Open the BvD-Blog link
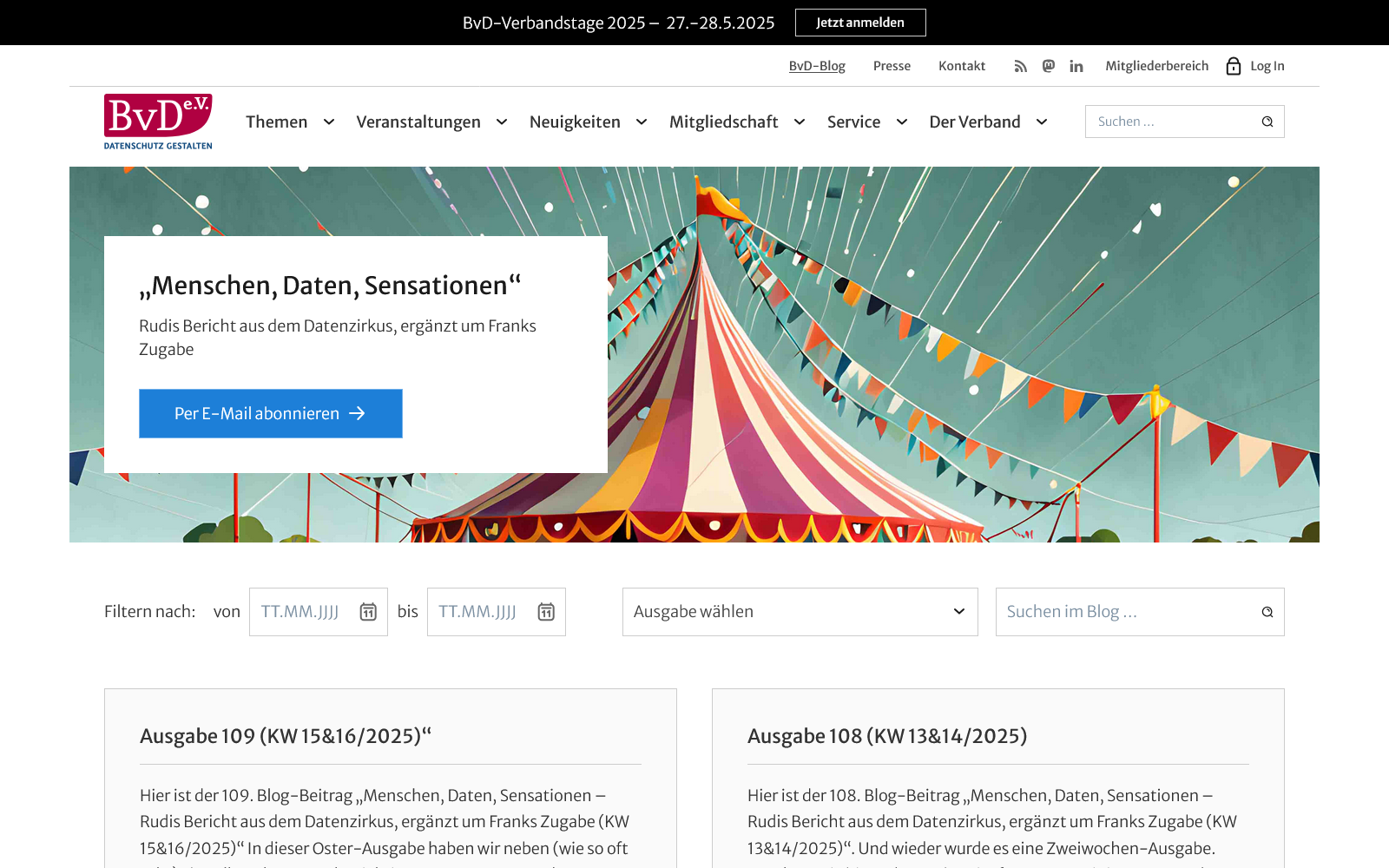Viewport: 1389px width, 868px height. [x=817, y=66]
